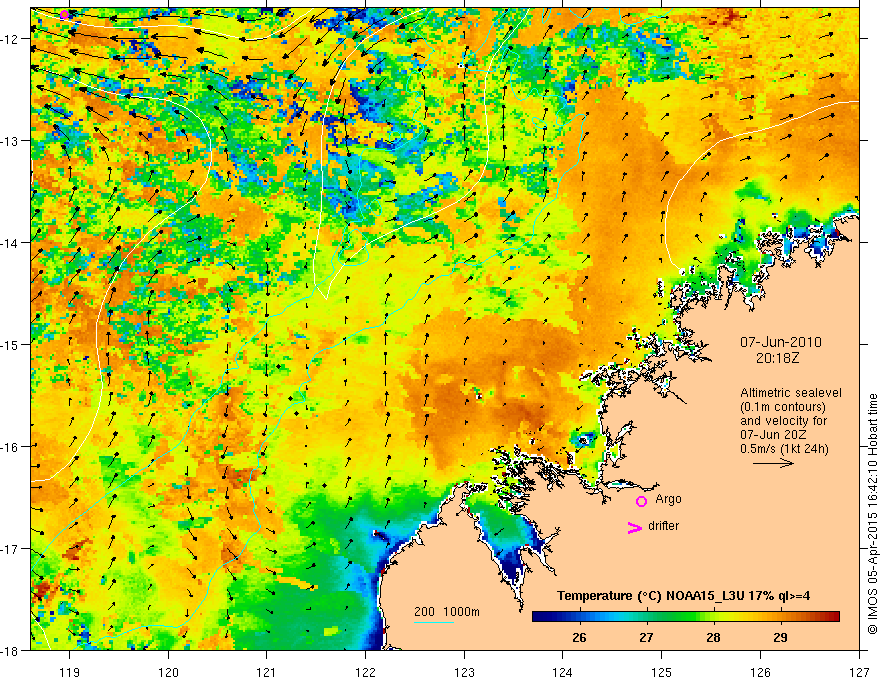Click the magenta drifter arrow symbol in legend
This screenshot has height=680, width=880.
635,527
